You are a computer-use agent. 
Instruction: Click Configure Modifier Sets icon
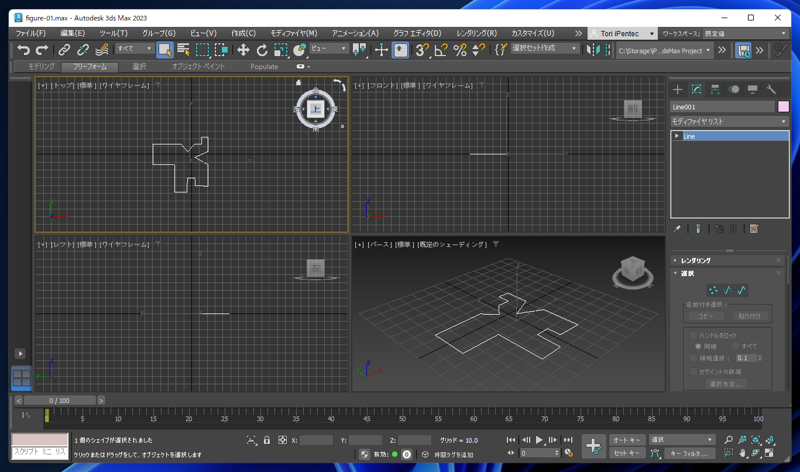(754, 229)
